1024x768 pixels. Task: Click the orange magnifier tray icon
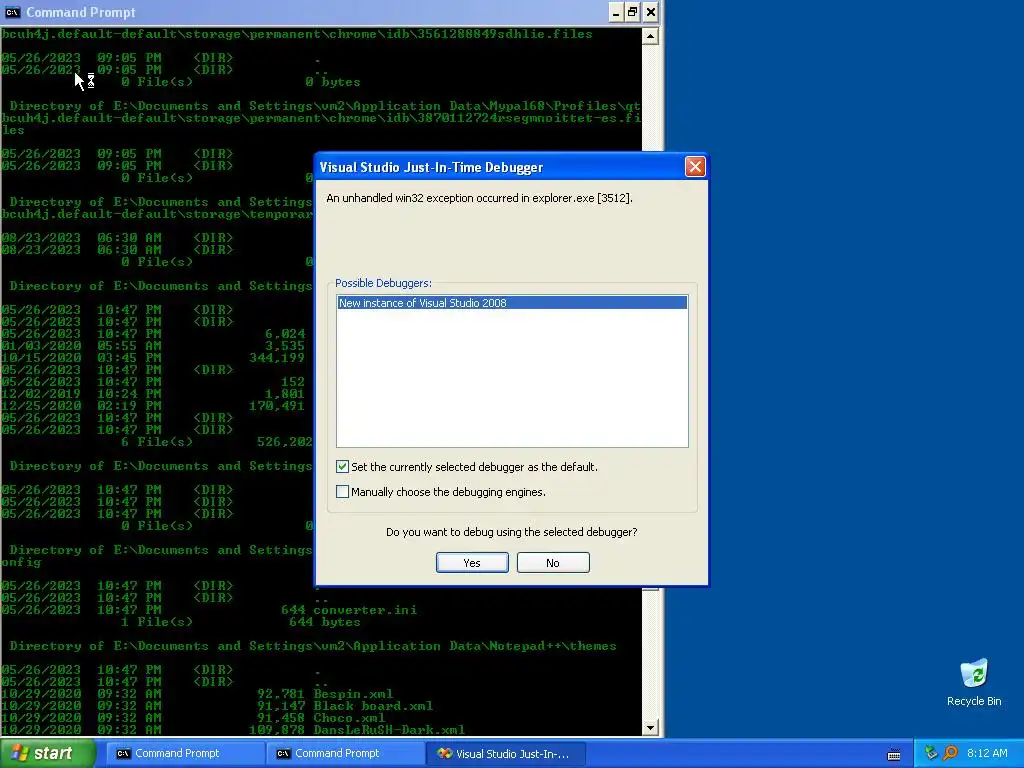coord(950,754)
